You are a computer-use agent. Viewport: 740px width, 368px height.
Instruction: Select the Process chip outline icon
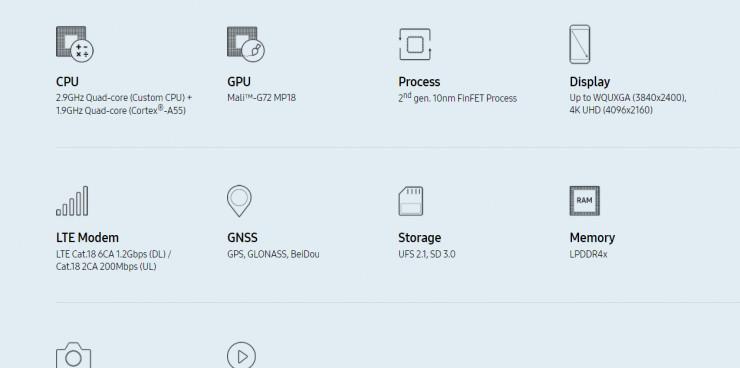coord(415,44)
